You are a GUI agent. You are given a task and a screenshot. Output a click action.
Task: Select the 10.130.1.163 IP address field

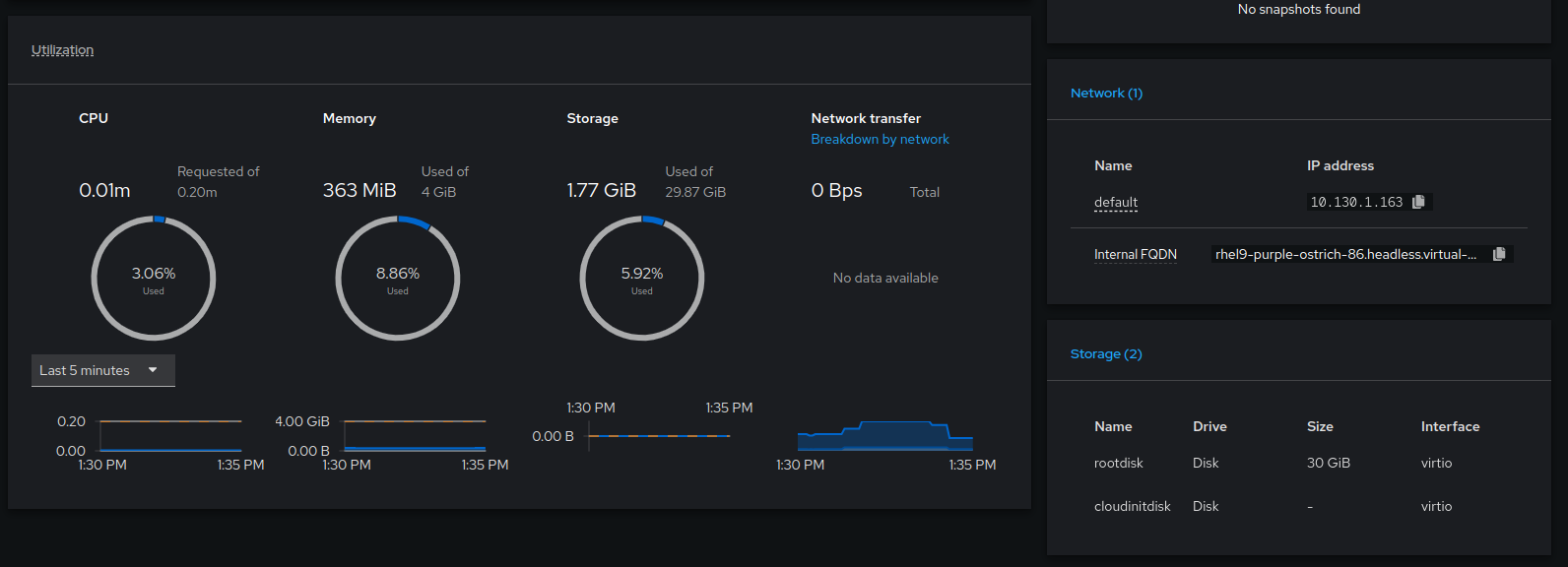(1356, 203)
